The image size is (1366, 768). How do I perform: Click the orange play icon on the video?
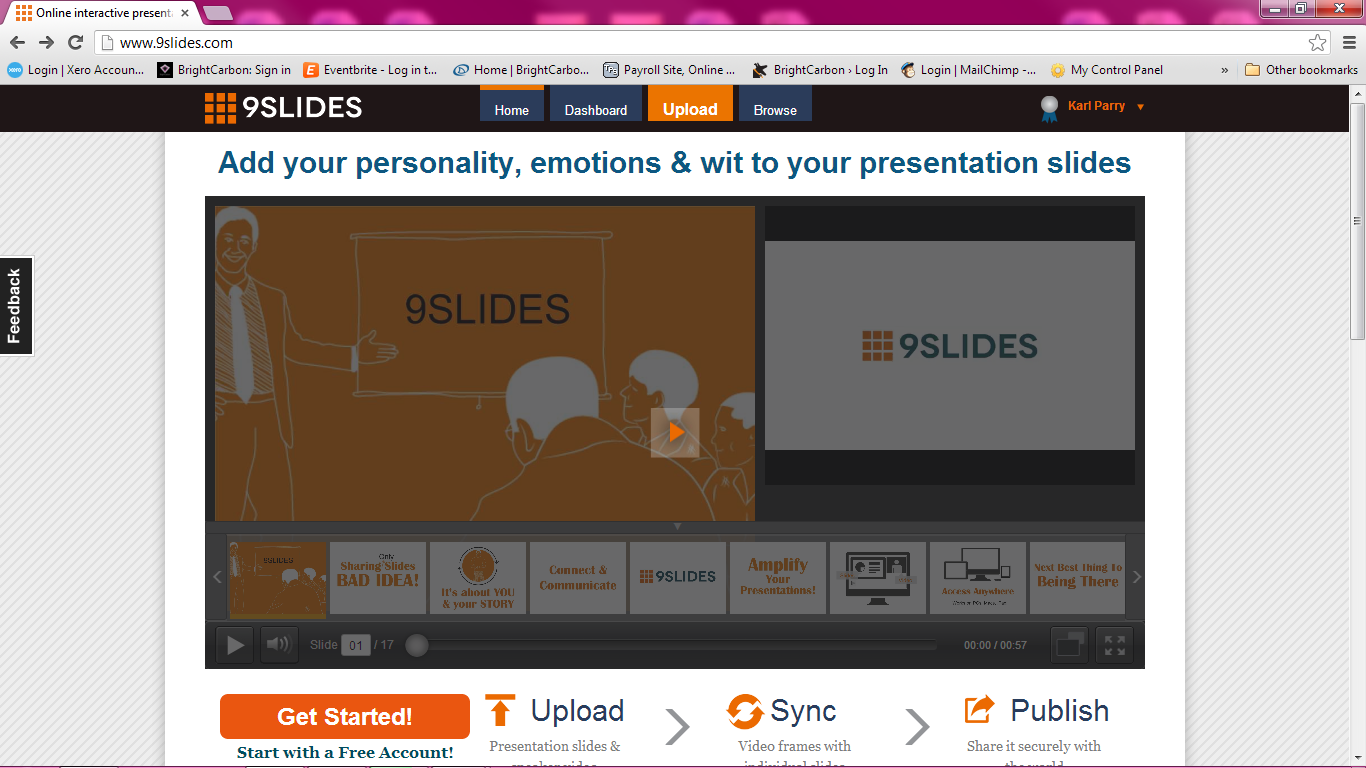tap(674, 432)
